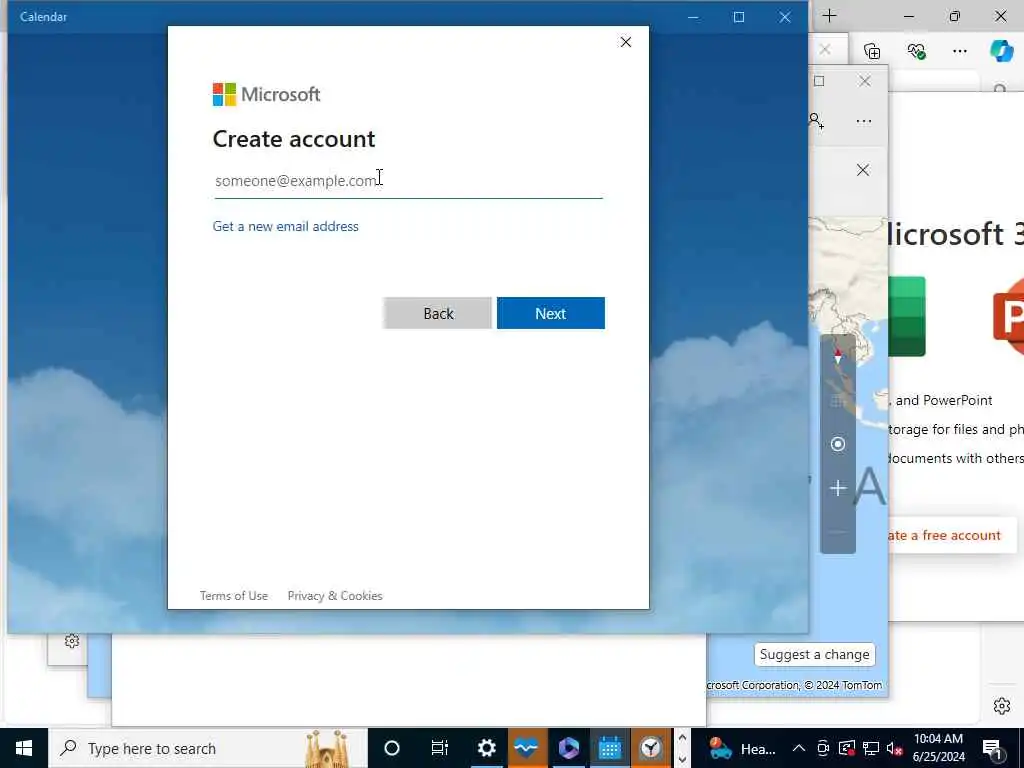Click the Back button in Create account
Screen dimensions: 1024x768
tap(438, 313)
